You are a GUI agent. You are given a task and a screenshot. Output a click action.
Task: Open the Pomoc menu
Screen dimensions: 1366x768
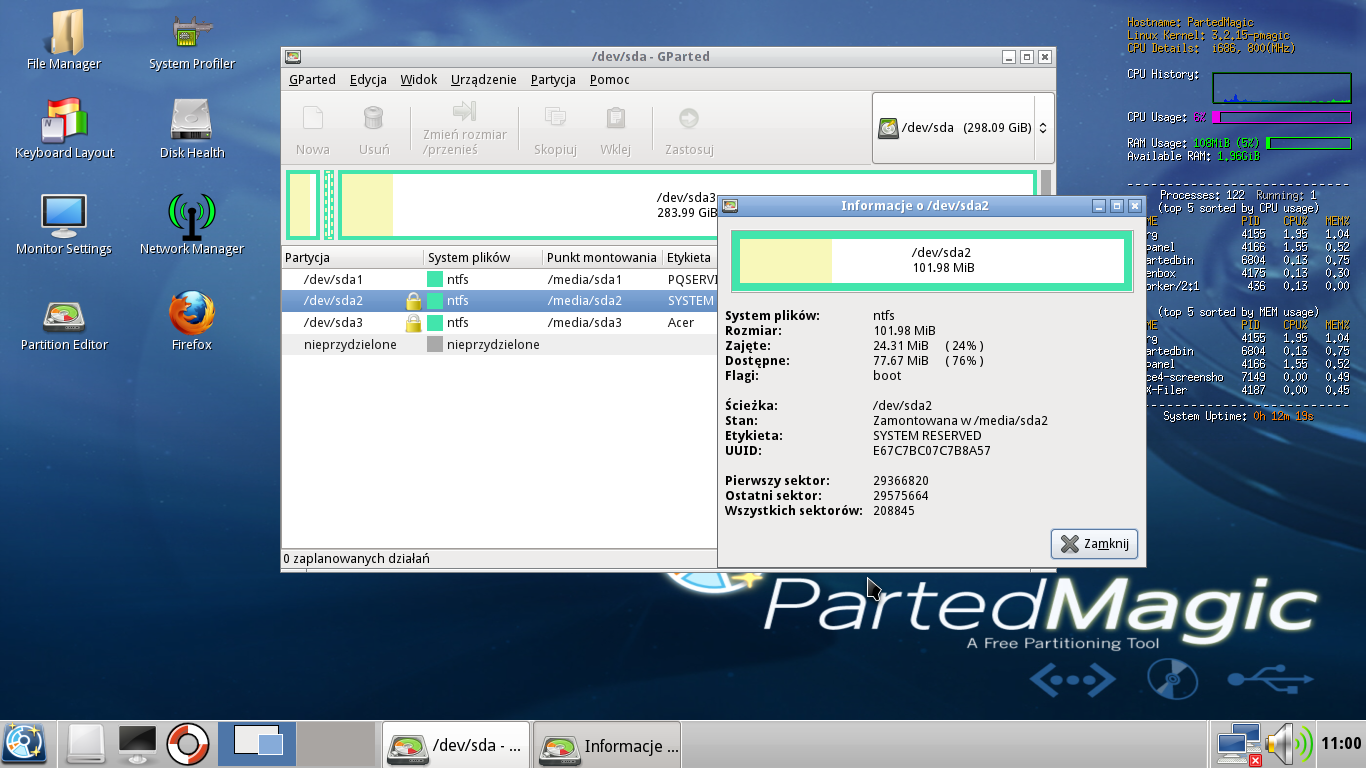[609, 80]
